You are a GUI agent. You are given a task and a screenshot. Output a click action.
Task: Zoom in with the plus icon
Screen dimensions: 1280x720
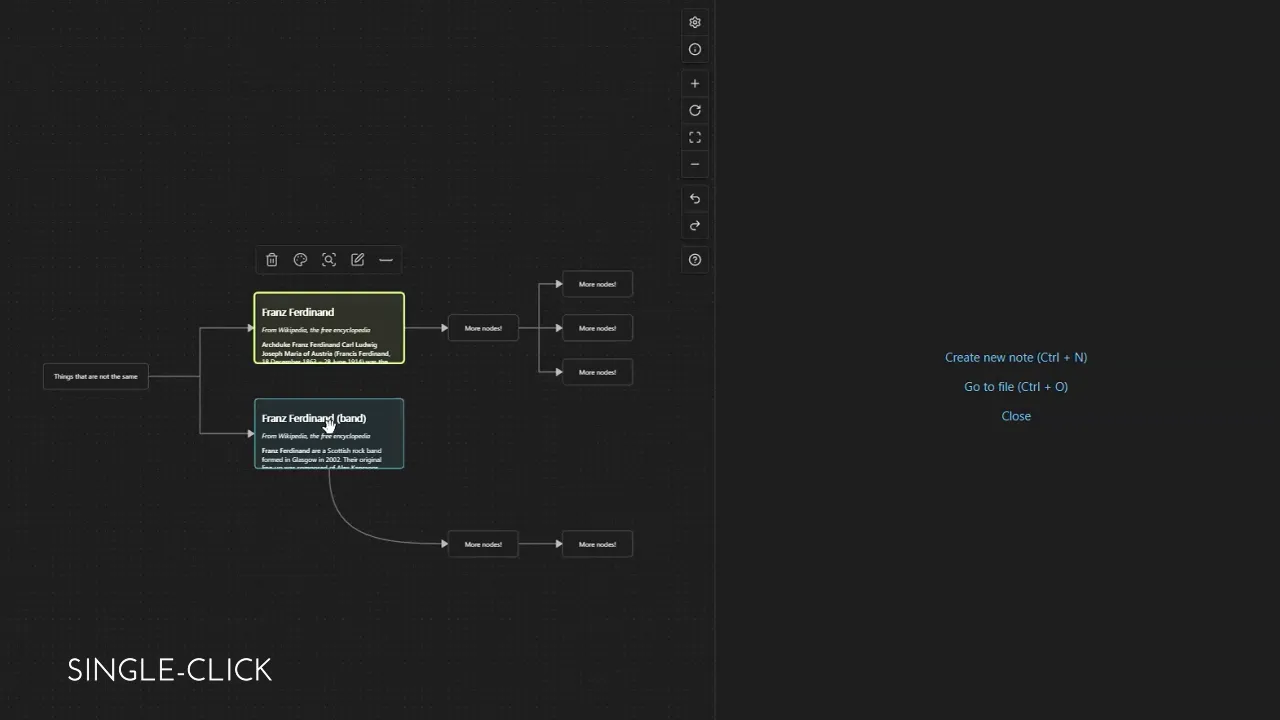click(695, 83)
